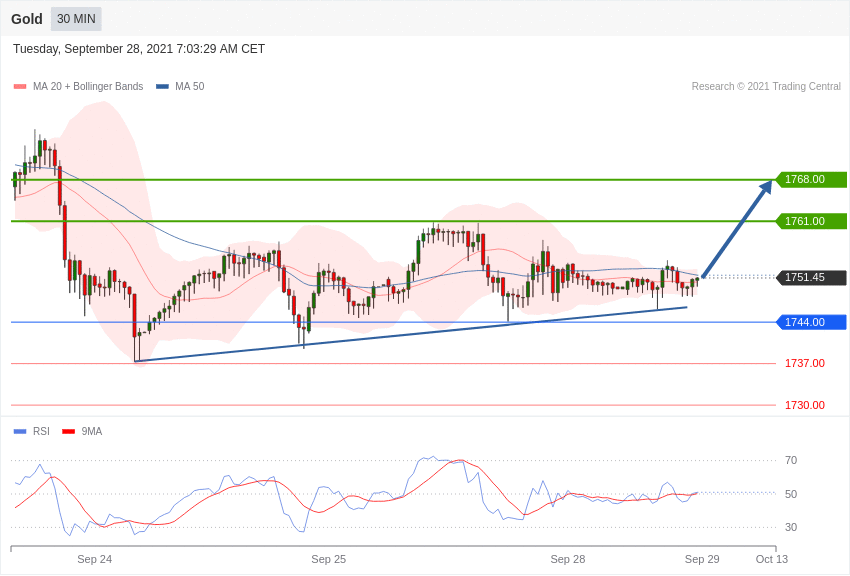The width and height of the screenshot is (850, 576).
Task: Click the Sep 29 date axis label
Action: click(x=702, y=559)
